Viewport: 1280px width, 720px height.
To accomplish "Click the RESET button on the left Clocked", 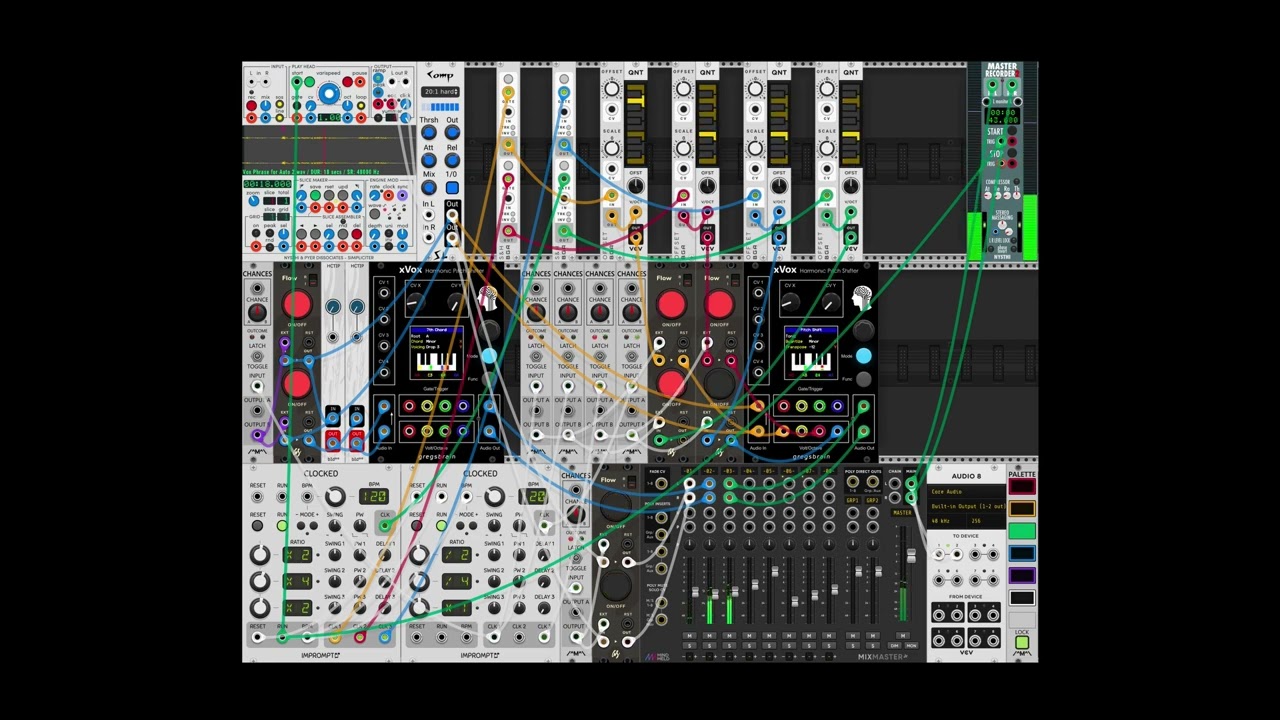I will click(257, 525).
